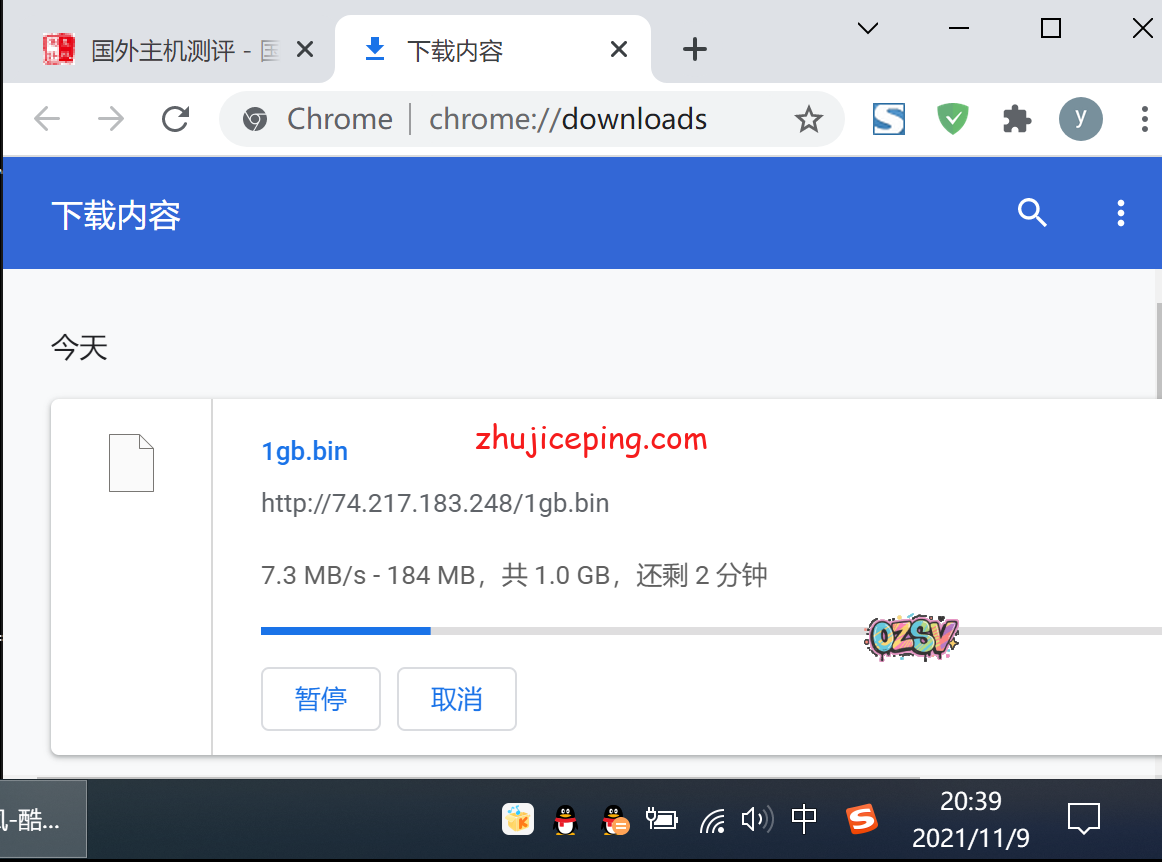Open the user profile avatar
Image resolution: width=1162 pixels, height=862 pixels.
[x=1080, y=120]
